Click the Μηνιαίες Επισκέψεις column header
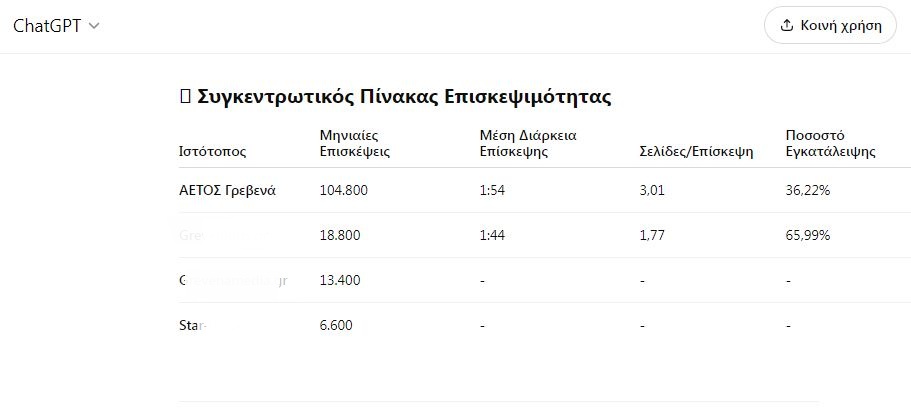Screen dimensions: 911x409 click(355, 143)
